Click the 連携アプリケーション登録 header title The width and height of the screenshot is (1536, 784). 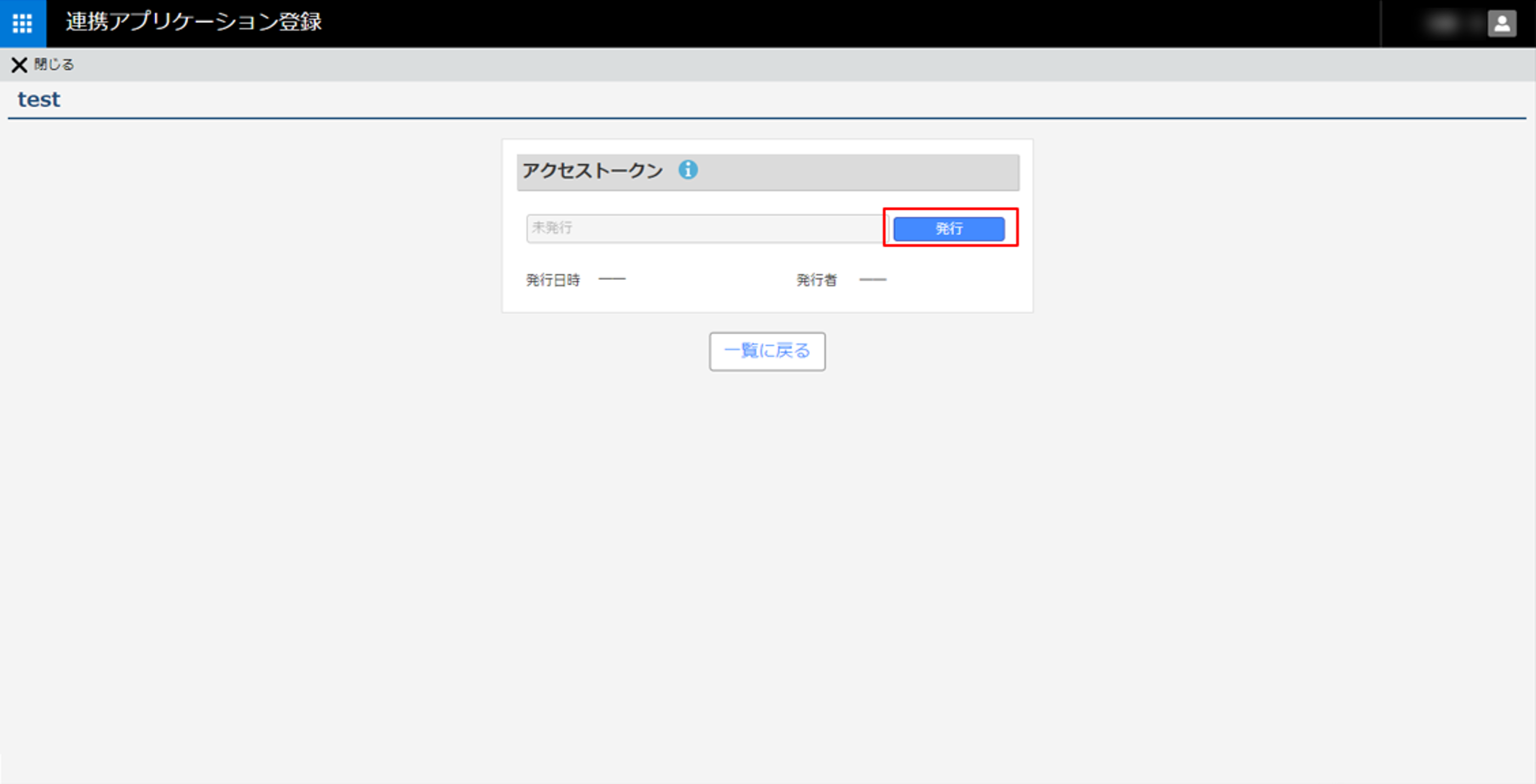click(194, 22)
